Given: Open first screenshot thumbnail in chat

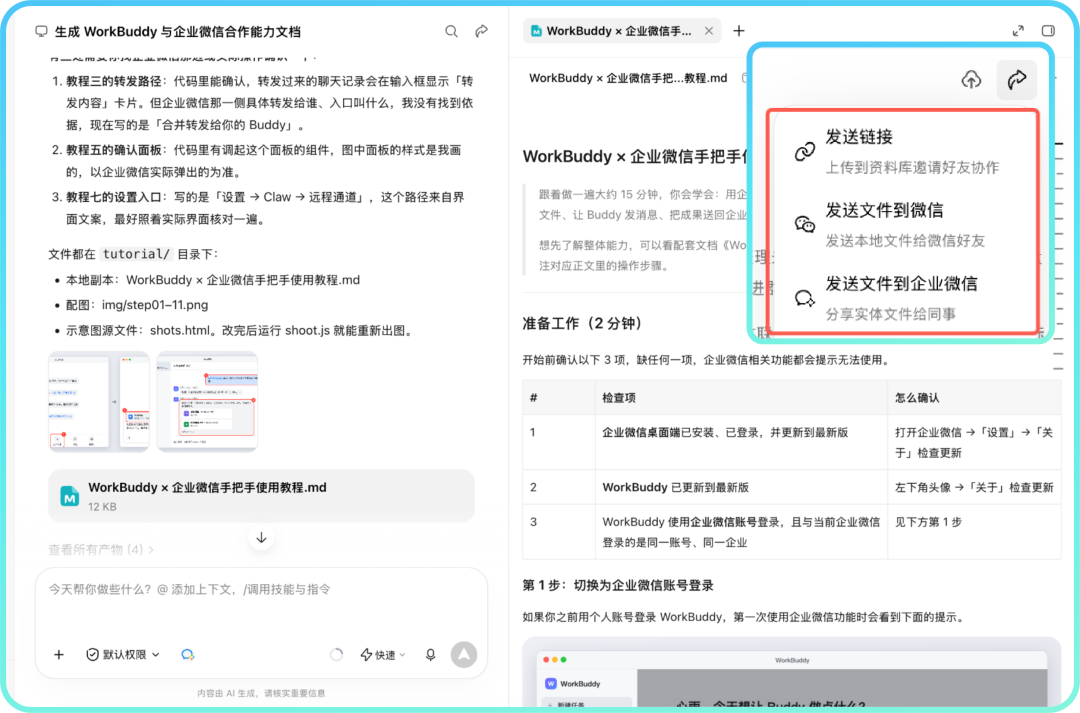Looking at the screenshot, I should [98, 402].
